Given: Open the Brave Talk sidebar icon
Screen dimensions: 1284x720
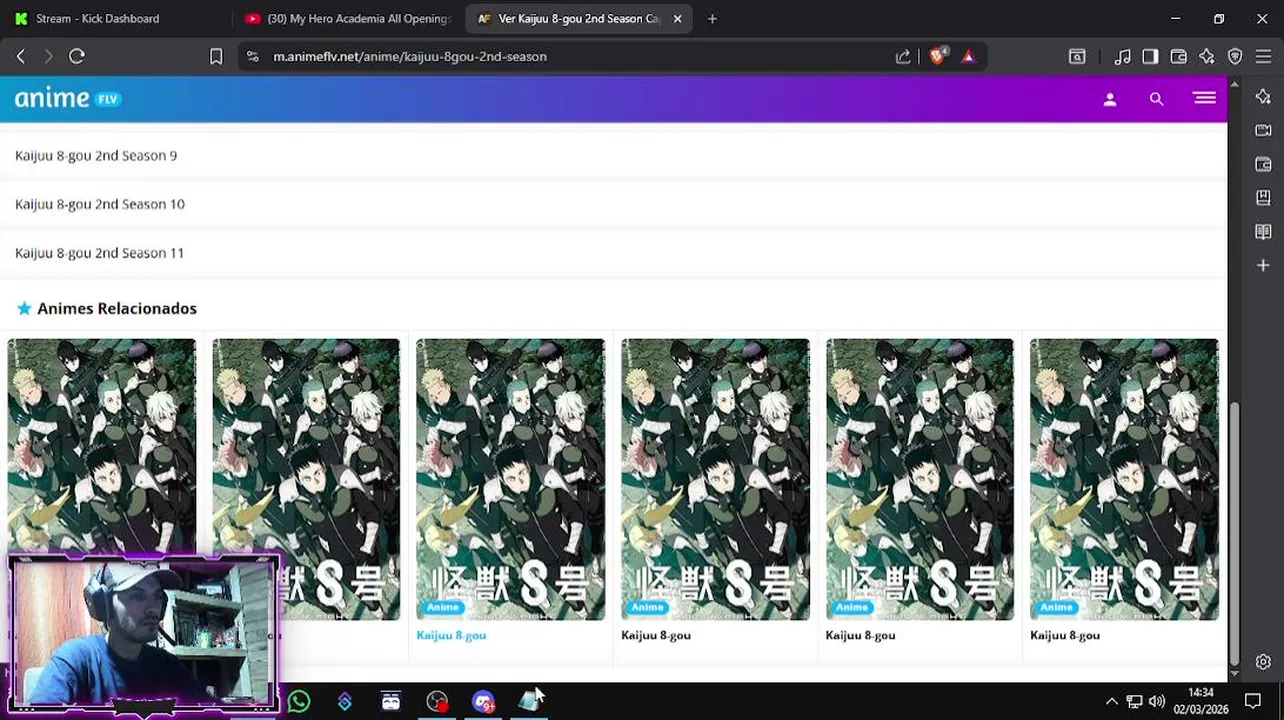Looking at the screenshot, I should click(x=1263, y=130).
